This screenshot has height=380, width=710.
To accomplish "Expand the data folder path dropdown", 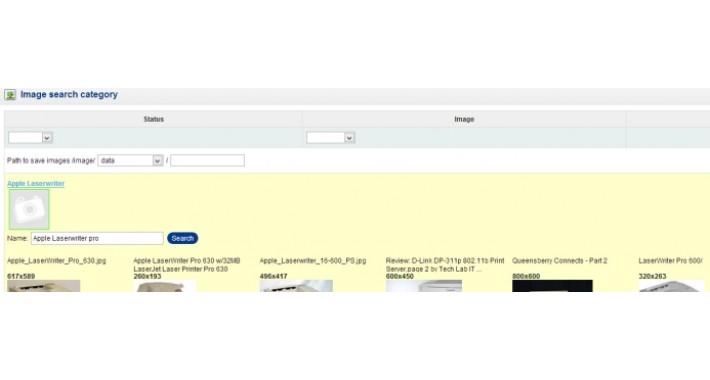I will click(130, 160).
